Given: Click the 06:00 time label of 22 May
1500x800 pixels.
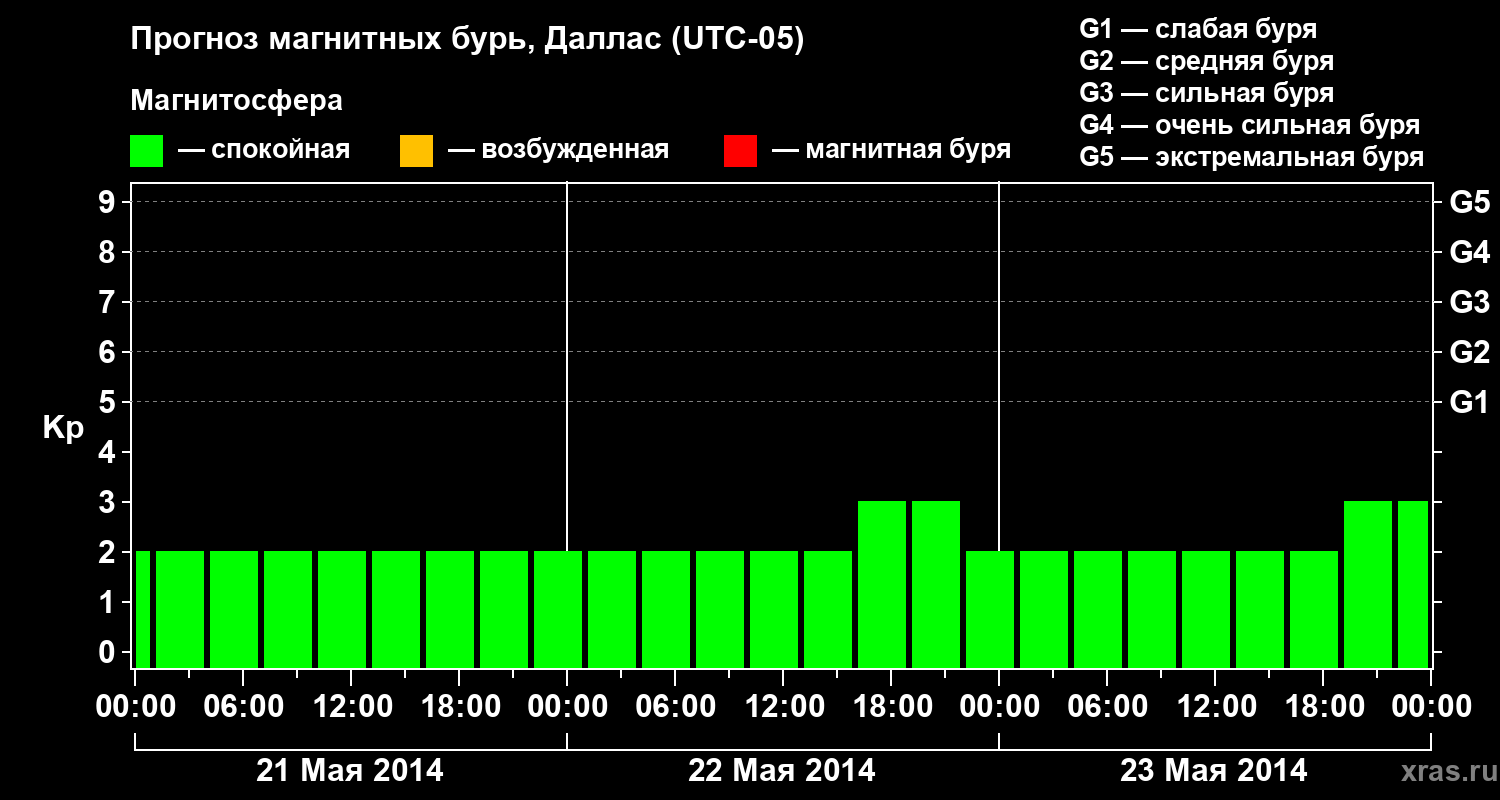Looking at the screenshot, I should pos(675,706).
